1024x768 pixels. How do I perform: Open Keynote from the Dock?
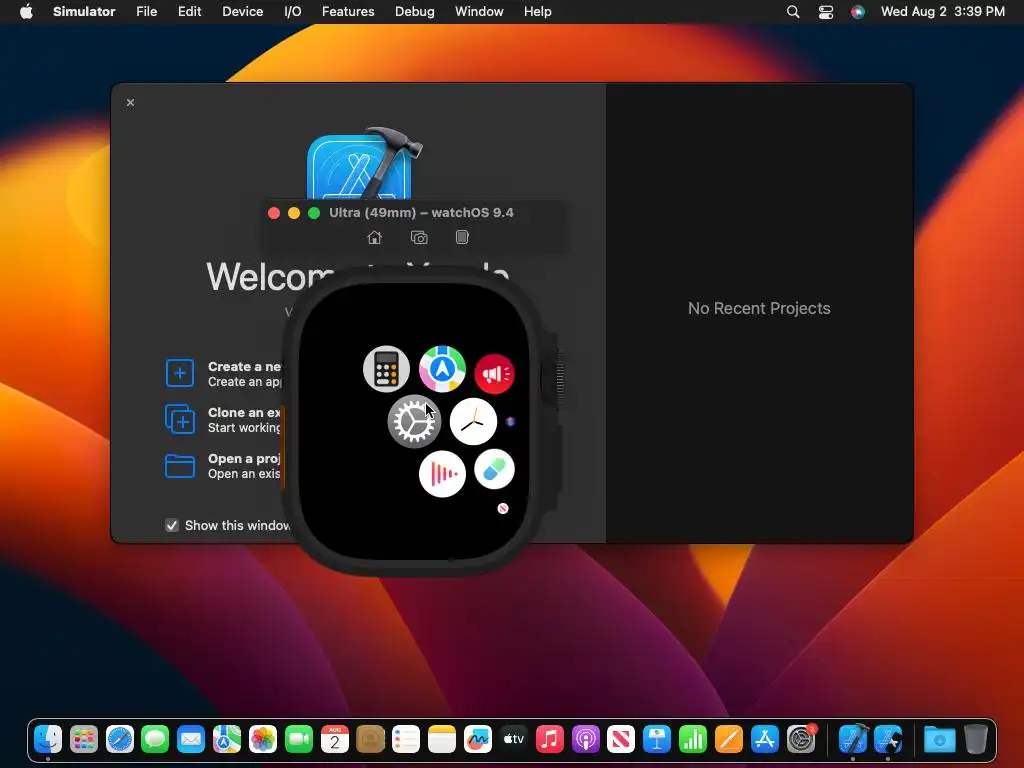[657, 739]
